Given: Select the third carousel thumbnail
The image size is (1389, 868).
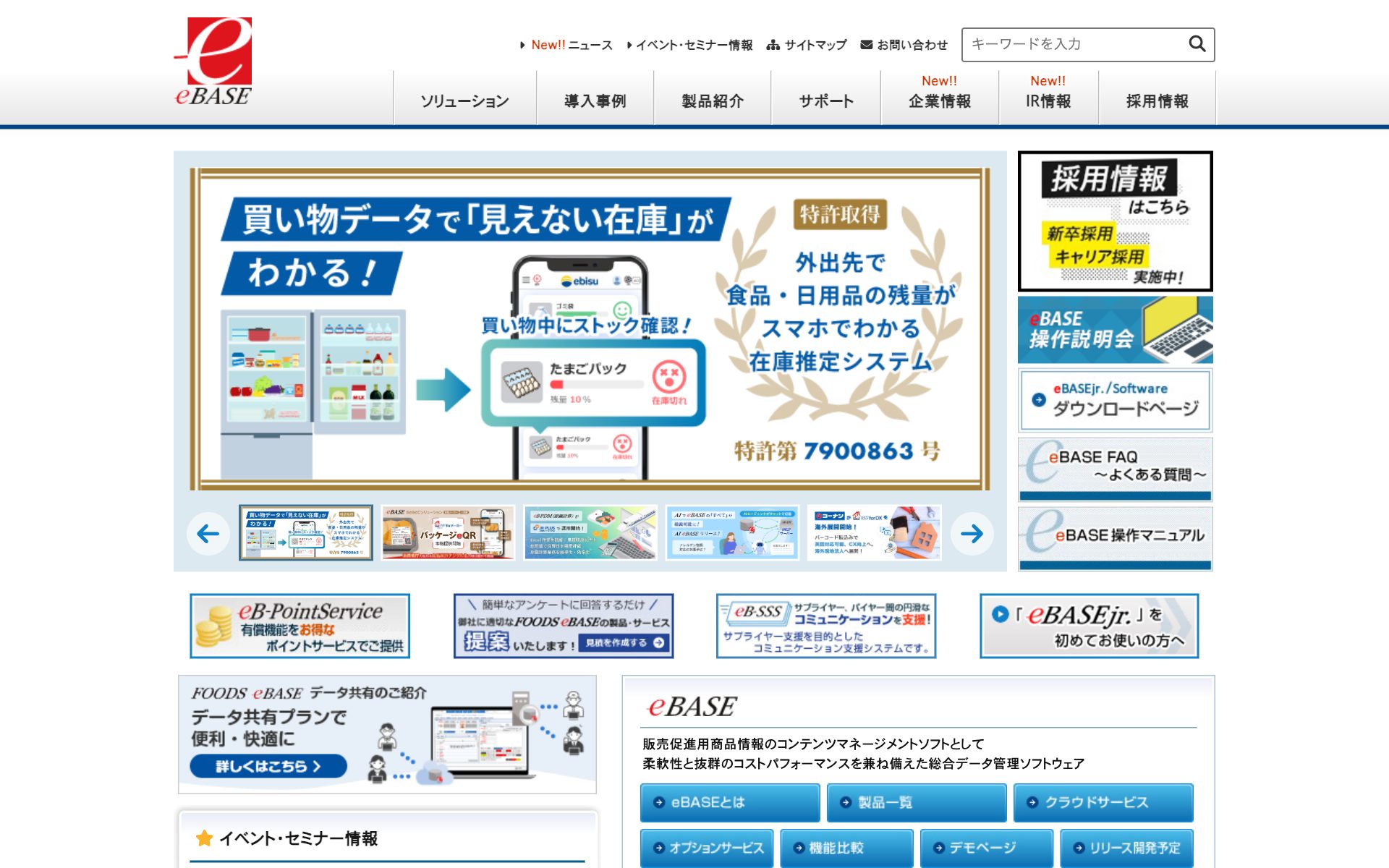Looking at the screenshot, I should (x=590, y=533).
